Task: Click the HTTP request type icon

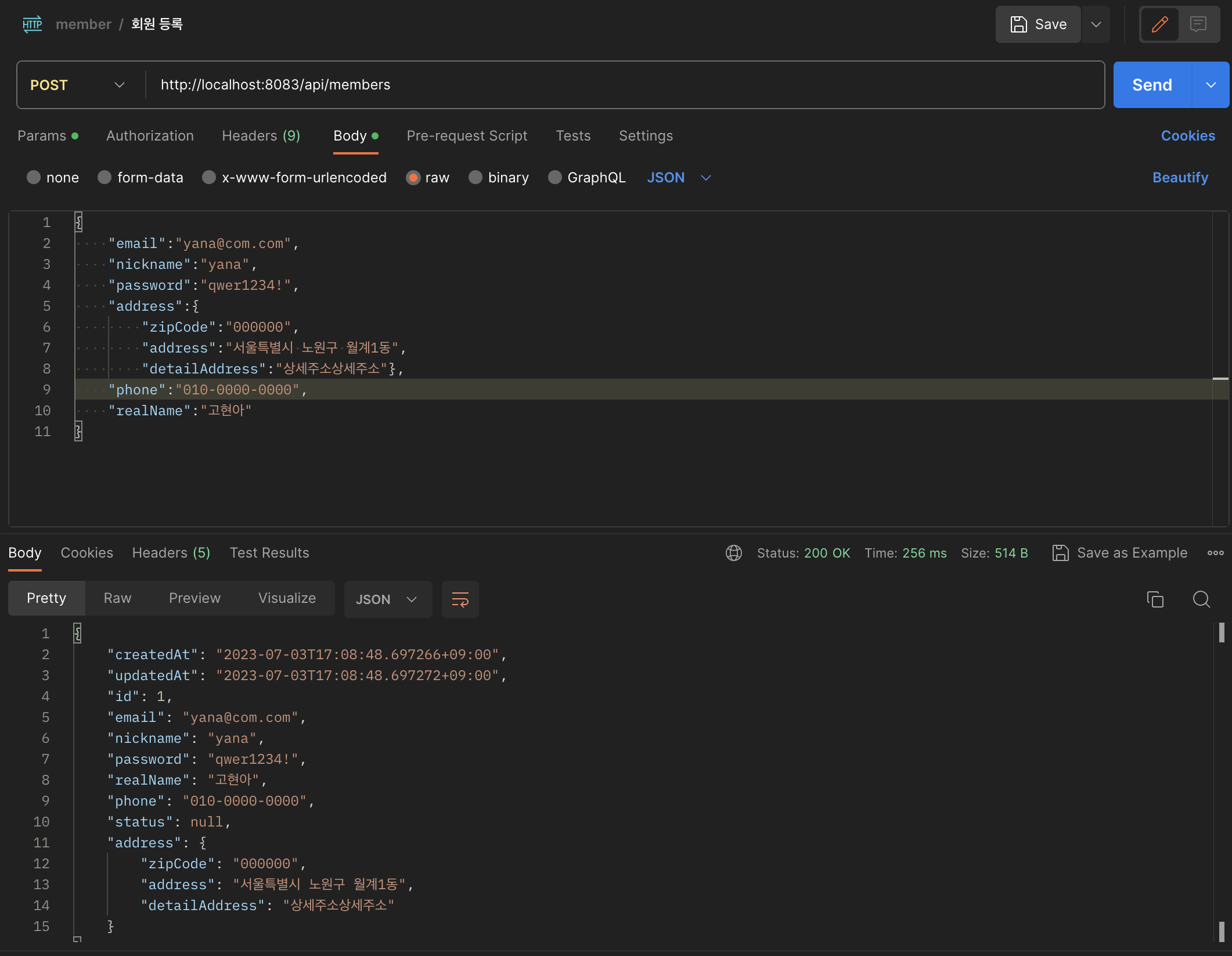Action: (x=33, y=24)
